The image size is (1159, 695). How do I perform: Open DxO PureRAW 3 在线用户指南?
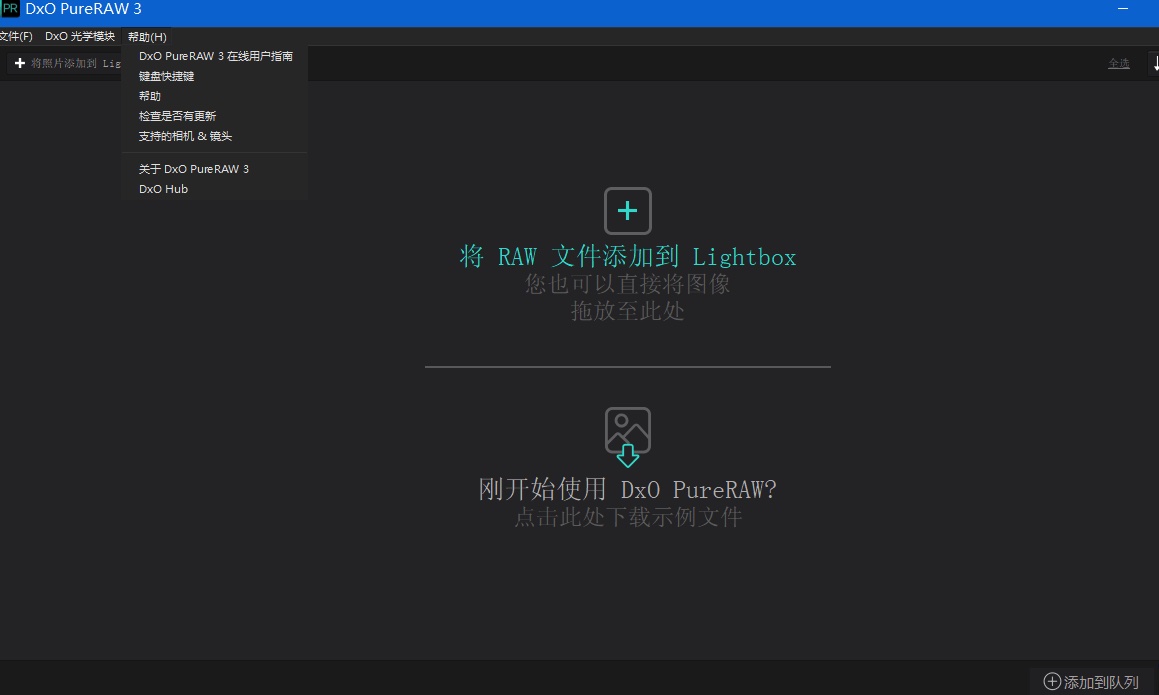[x=215, y=56]
